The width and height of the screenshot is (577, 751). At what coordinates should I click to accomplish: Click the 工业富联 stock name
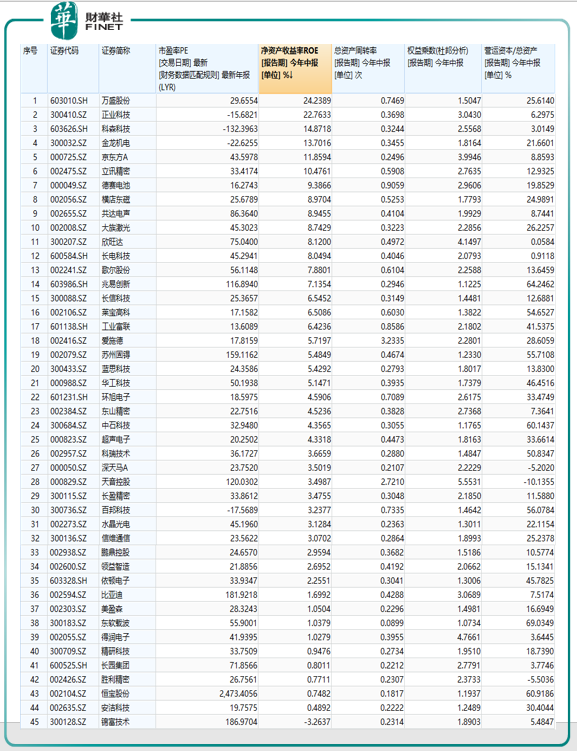click(115, 327)
